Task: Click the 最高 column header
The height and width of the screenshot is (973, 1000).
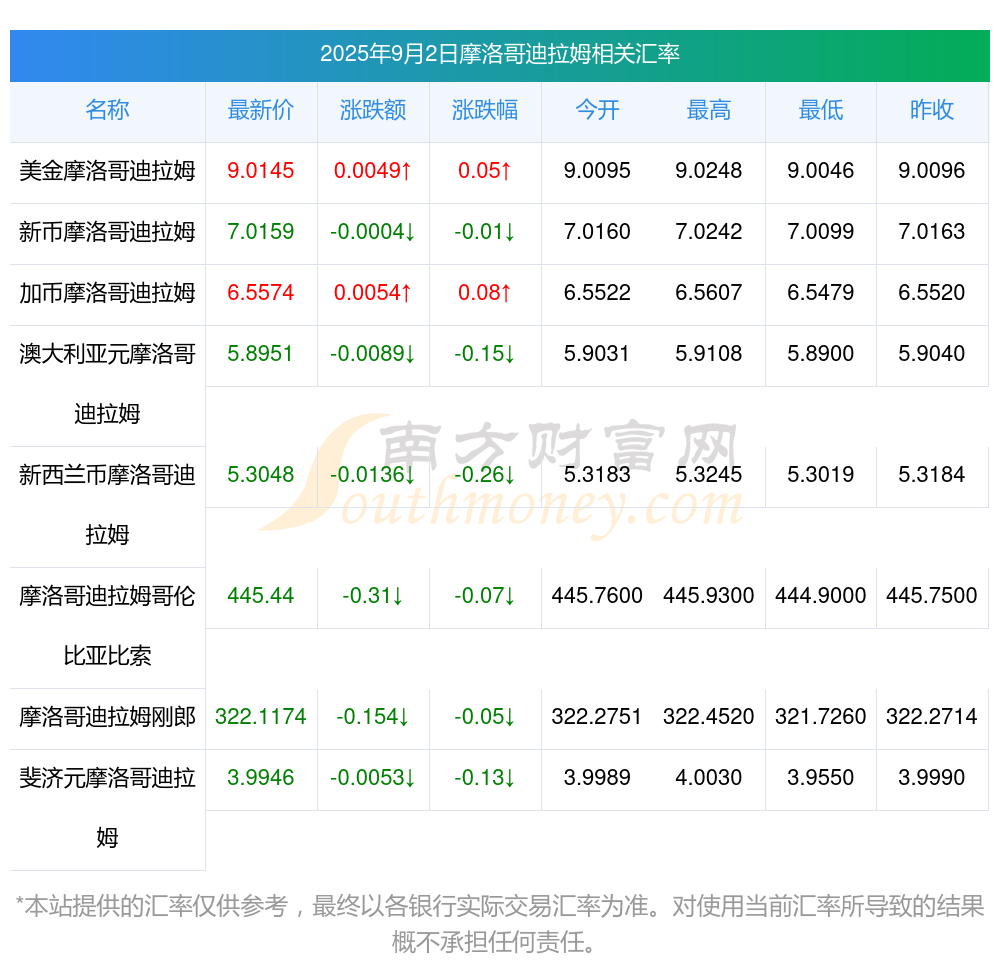Action: click(x=709, y=110)
